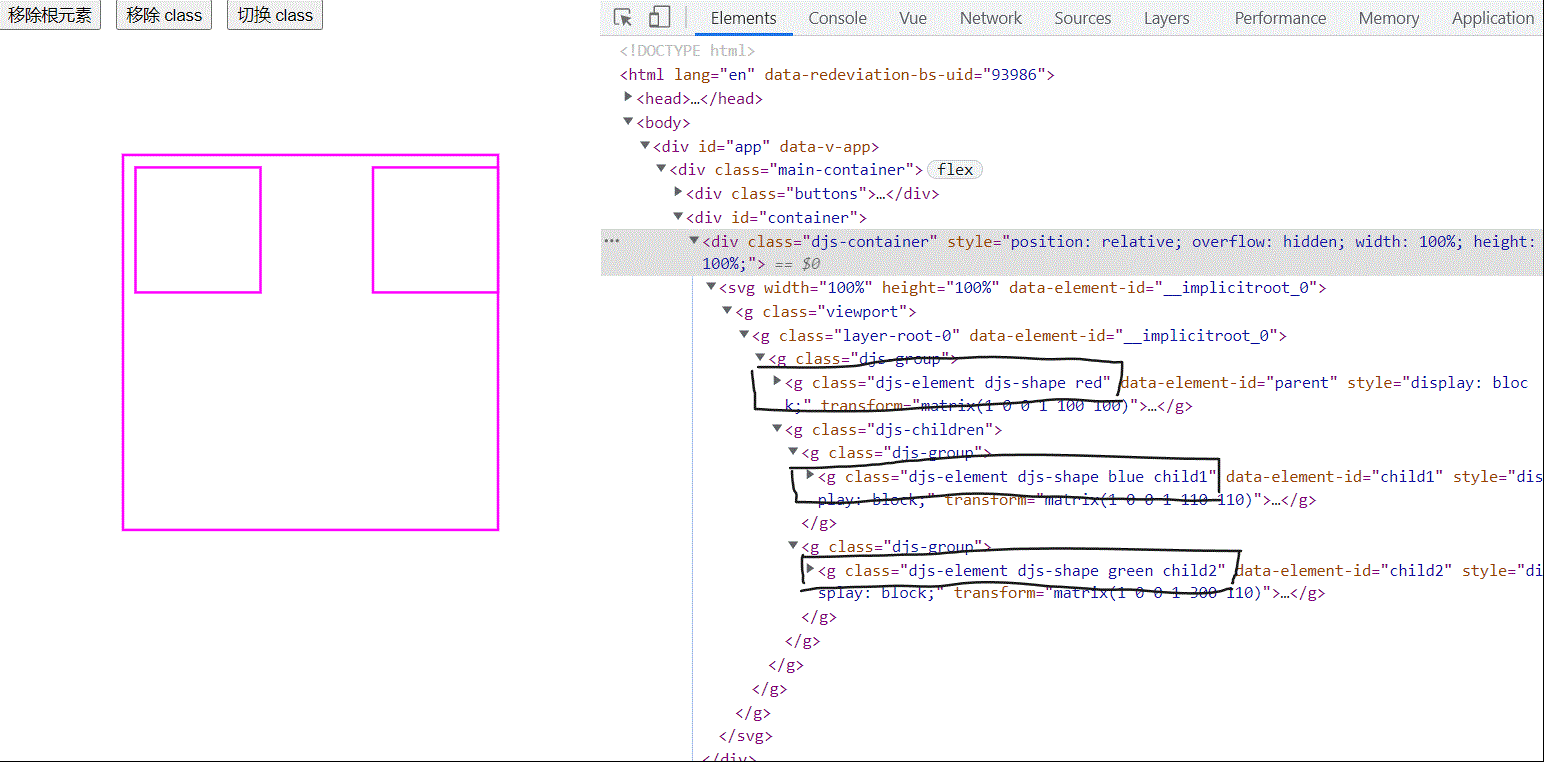Open the Console tab
This screenshot has height=762, width=1544.
tap(837, 18)
